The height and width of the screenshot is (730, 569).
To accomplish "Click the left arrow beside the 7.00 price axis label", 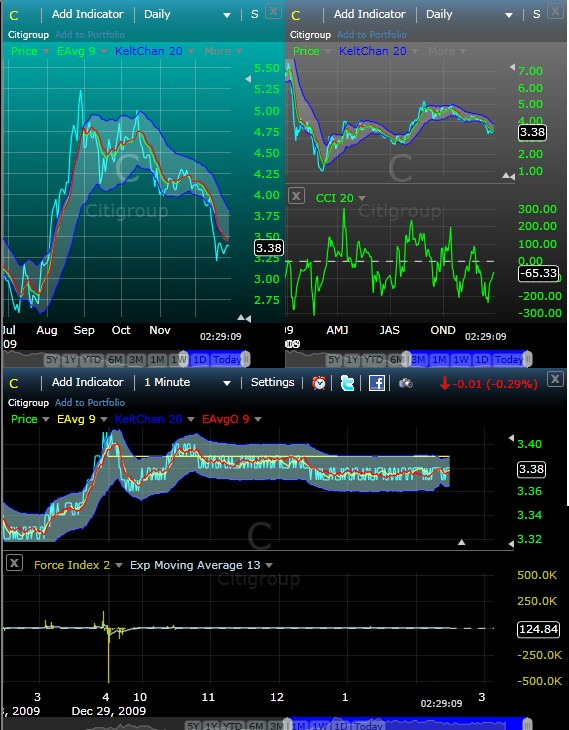I will 512,67.
